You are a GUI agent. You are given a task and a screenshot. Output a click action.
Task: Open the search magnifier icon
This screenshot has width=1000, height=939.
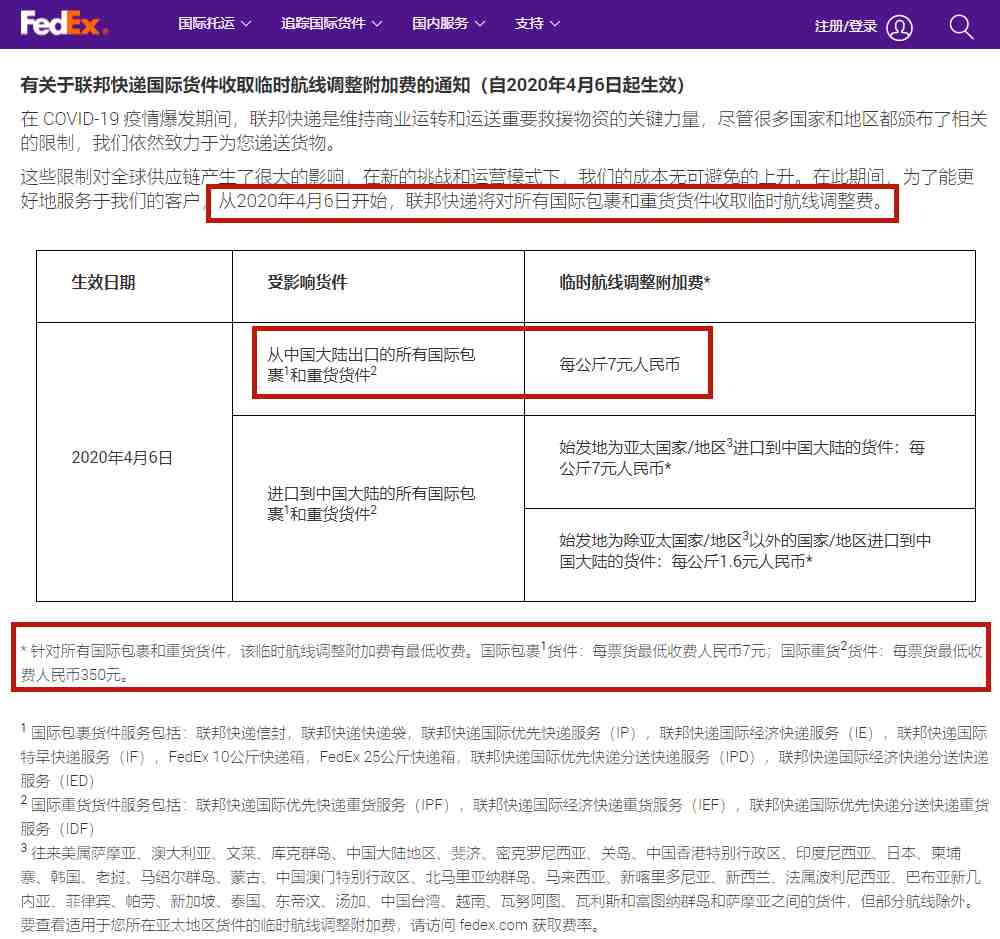point(960,26)
